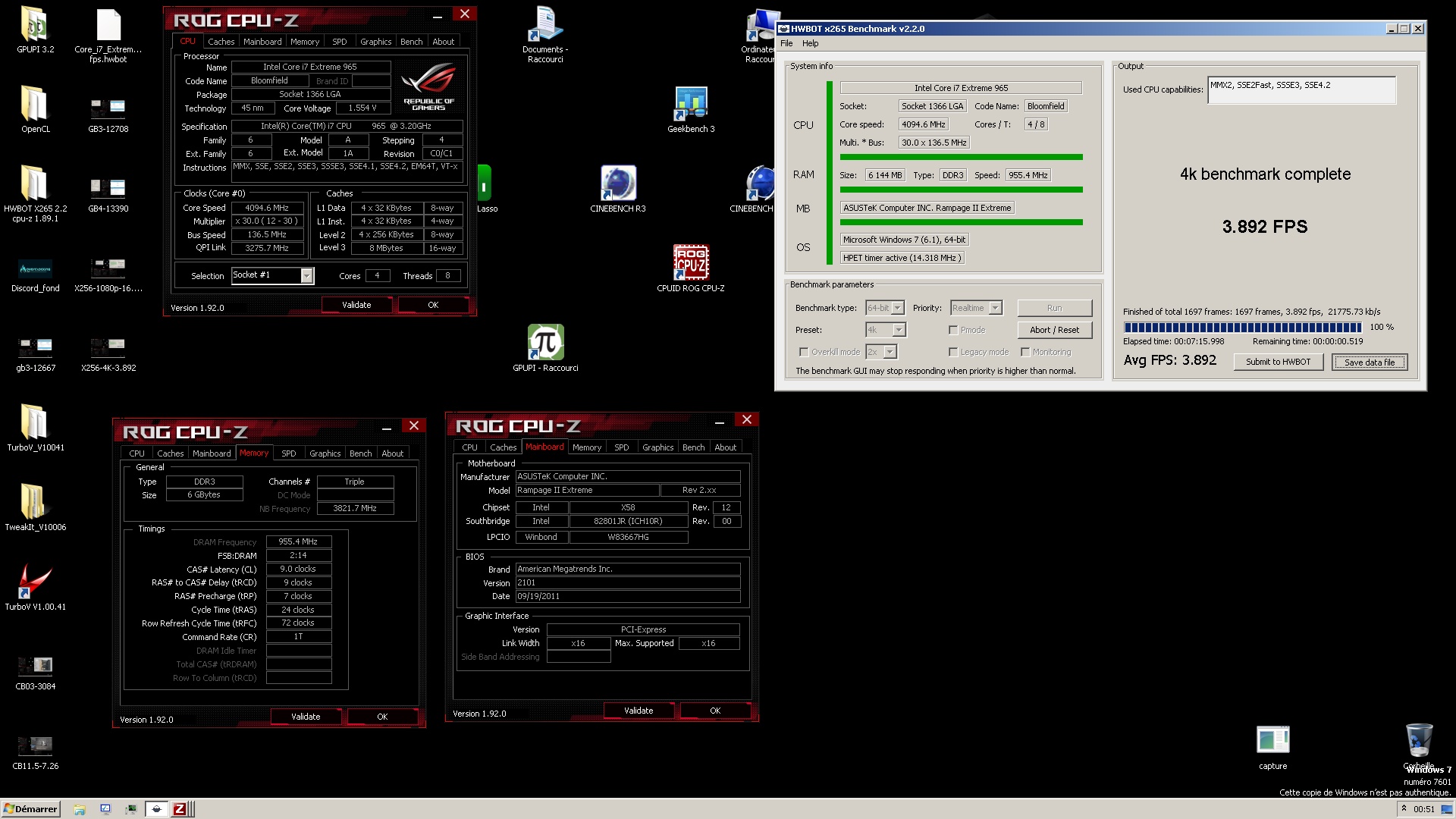Click the DRAM Frequency 955.4 MHz field
The image size is (1456, 819).
pyautogui.click(x=299, y=542)
